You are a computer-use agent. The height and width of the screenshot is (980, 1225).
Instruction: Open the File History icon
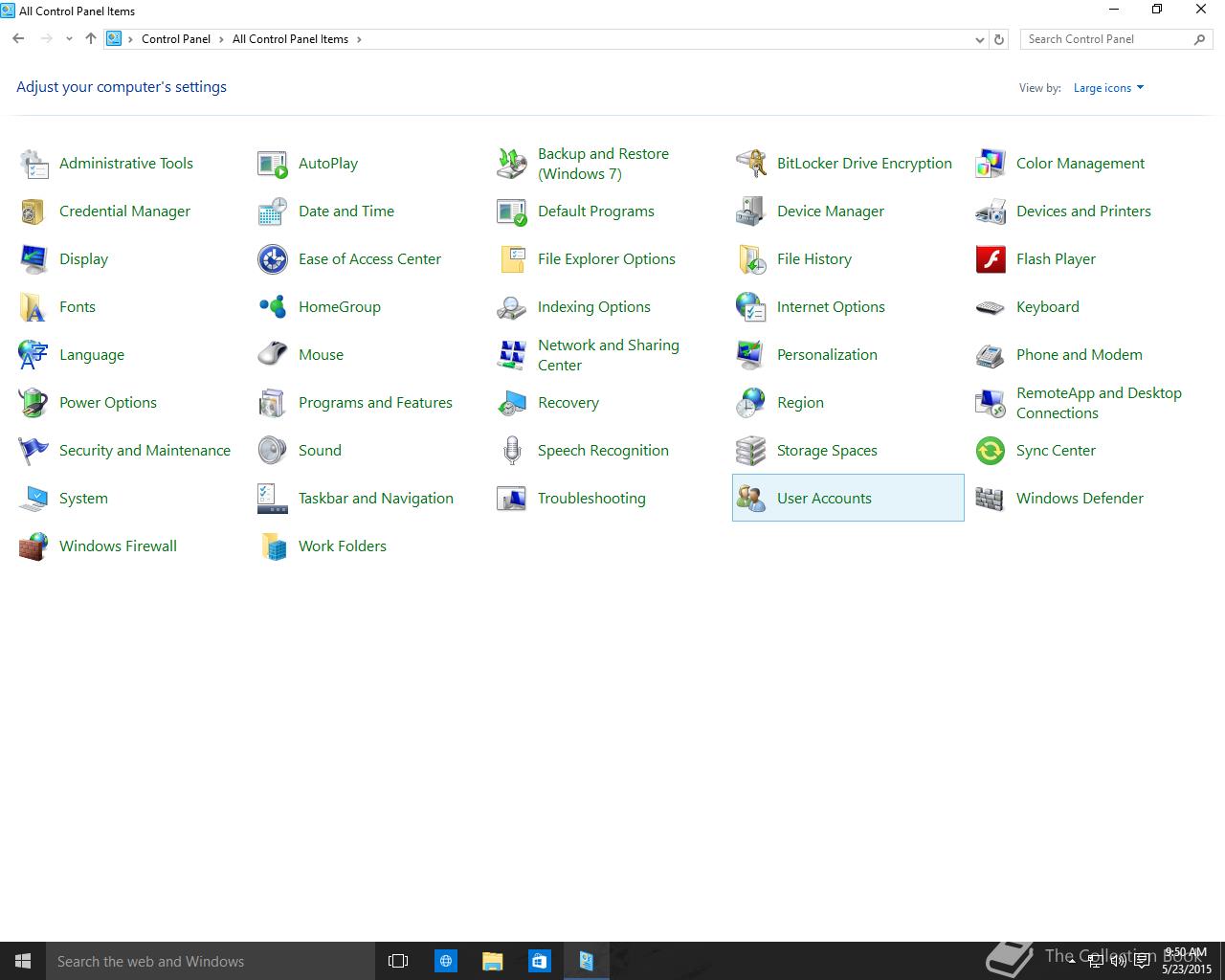click(x=751, y=259)
